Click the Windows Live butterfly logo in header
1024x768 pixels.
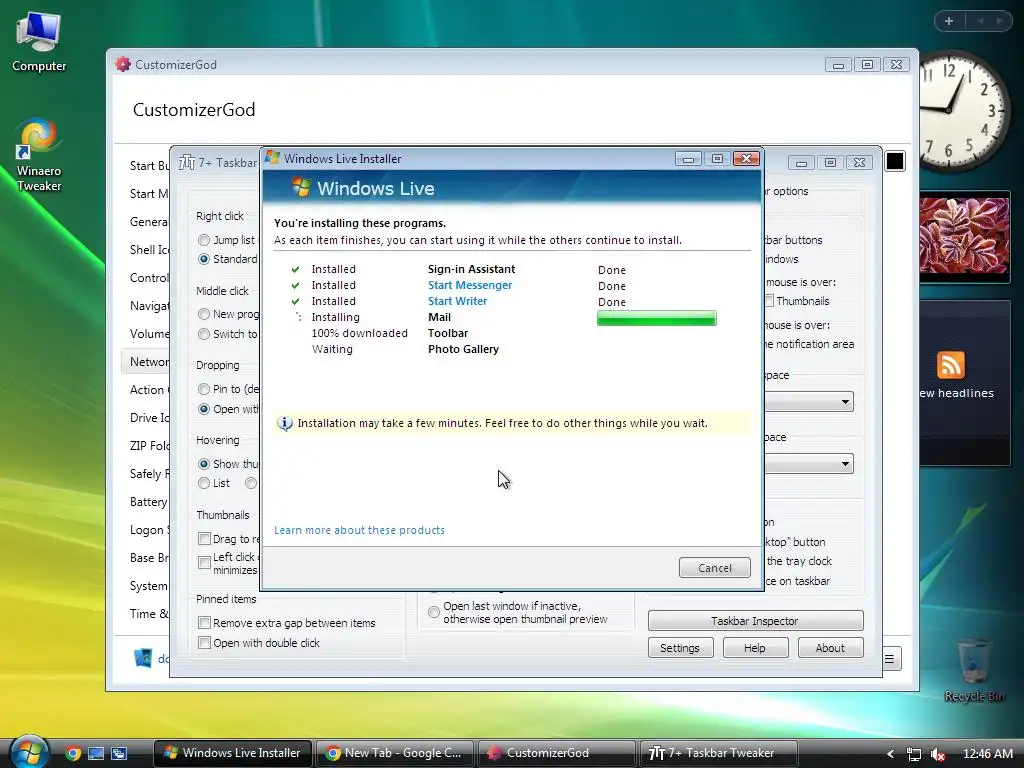(x=301, y=187)
